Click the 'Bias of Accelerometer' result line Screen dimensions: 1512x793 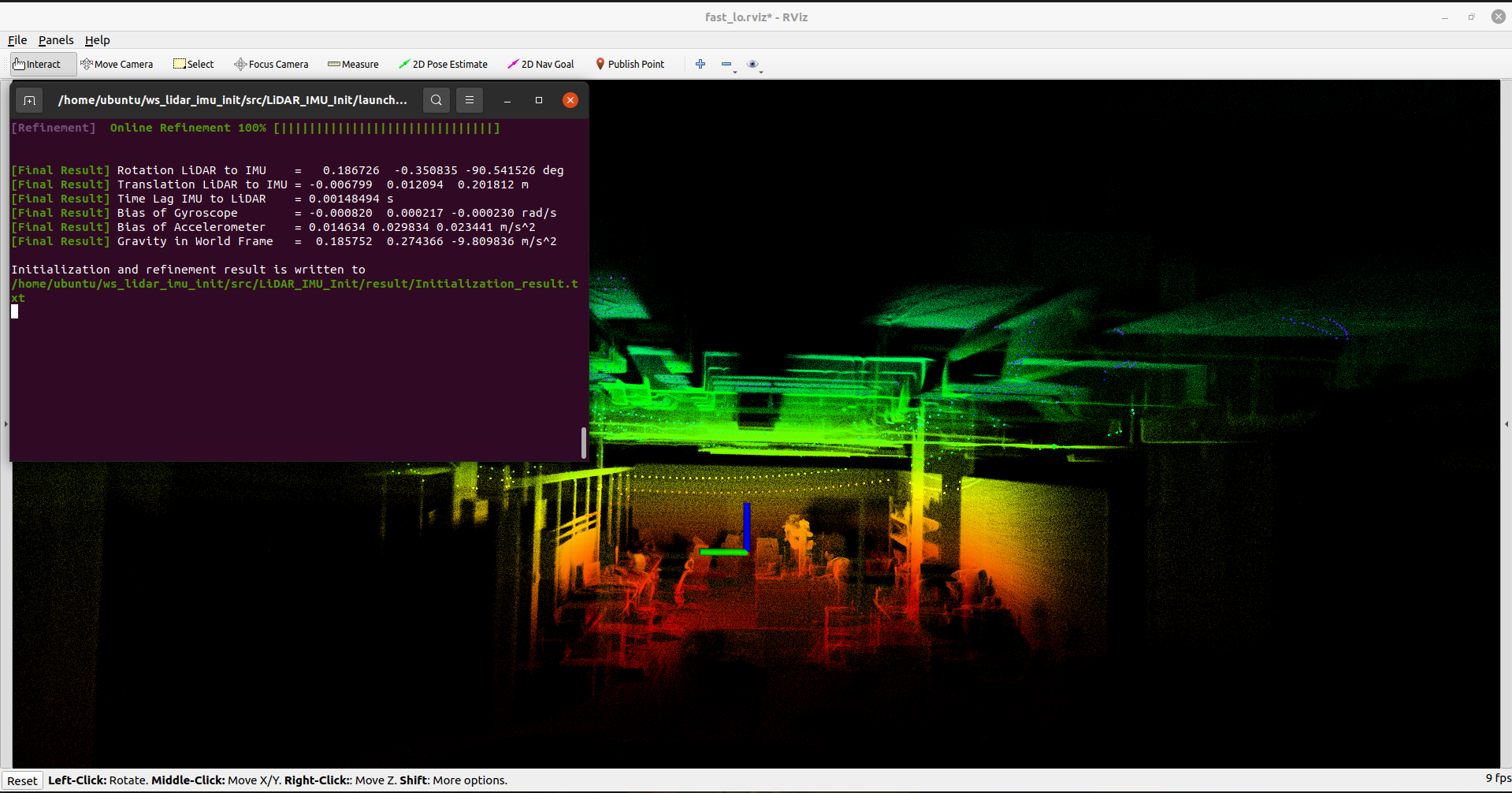click(273, 227)
